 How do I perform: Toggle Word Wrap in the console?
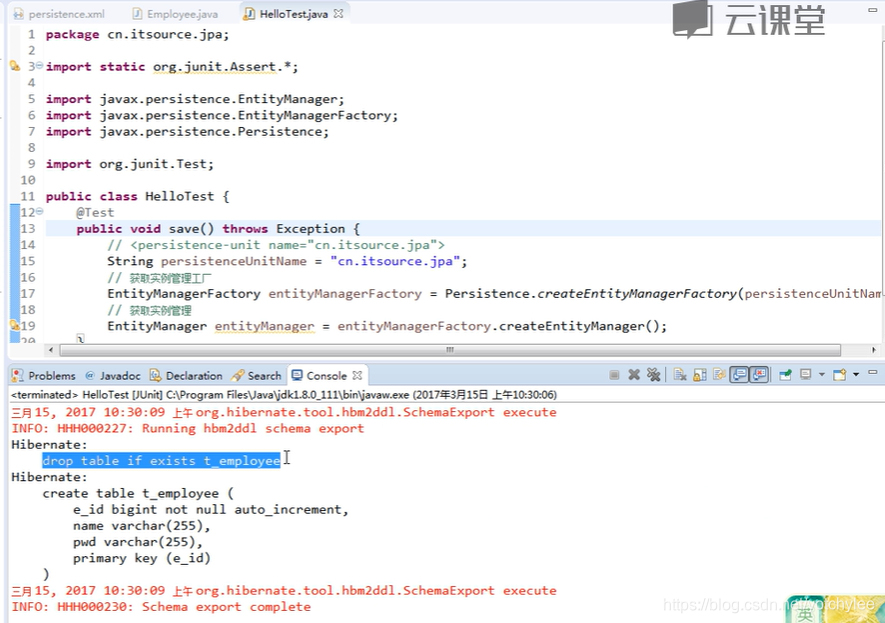coord(719,375)
